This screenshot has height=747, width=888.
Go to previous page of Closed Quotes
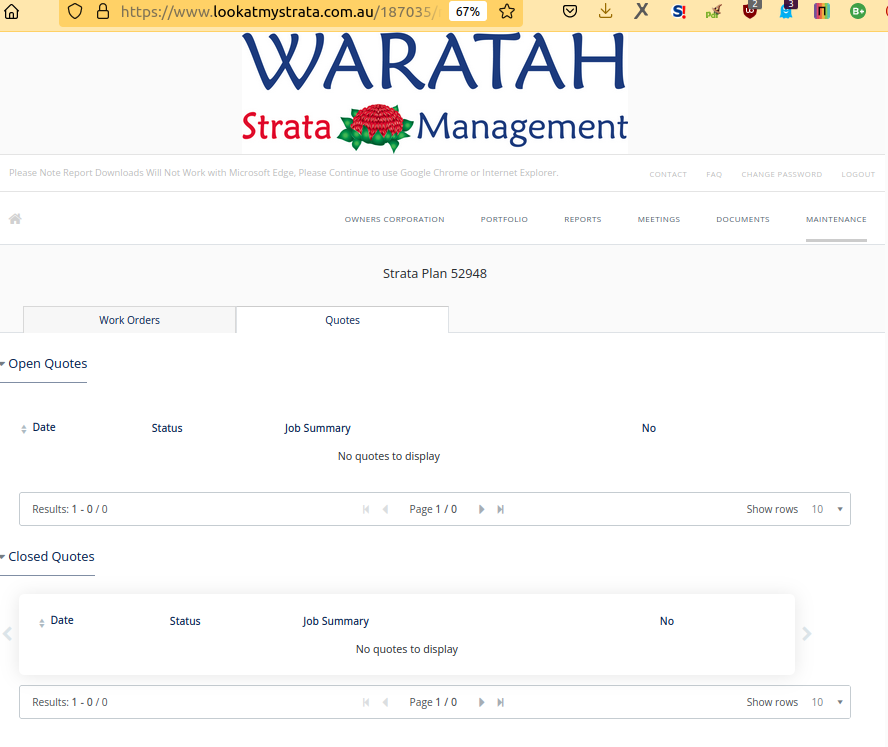pos(385,702)
